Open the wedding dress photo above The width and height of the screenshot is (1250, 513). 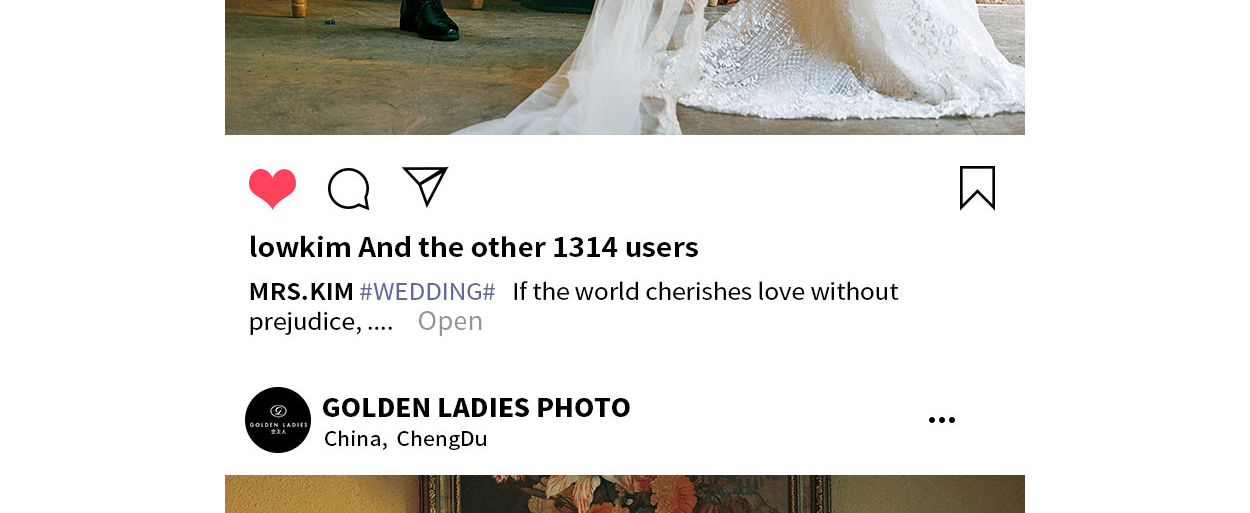tap(625, 67)
